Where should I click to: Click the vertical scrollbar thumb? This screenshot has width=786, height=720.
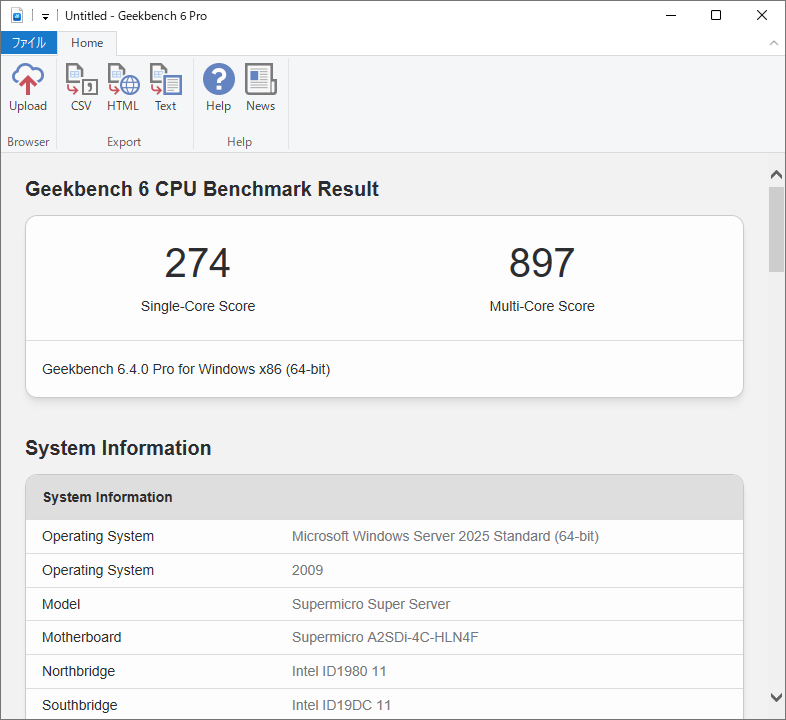click(x=776, y=228)
